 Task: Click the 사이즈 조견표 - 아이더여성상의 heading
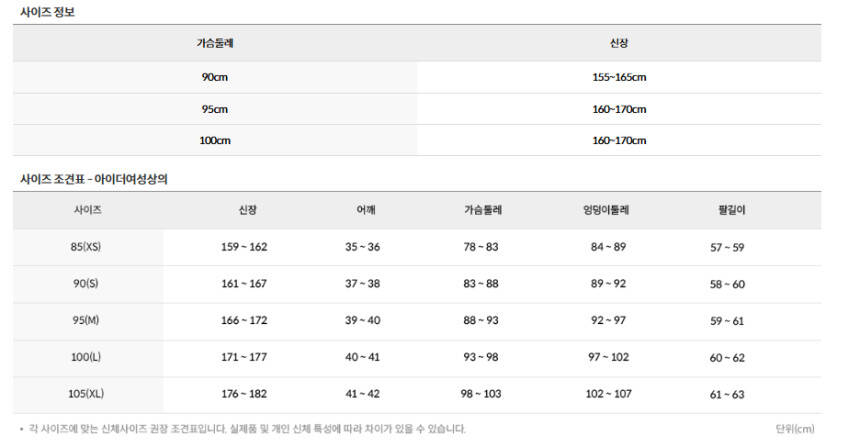(x=94, y=179)
